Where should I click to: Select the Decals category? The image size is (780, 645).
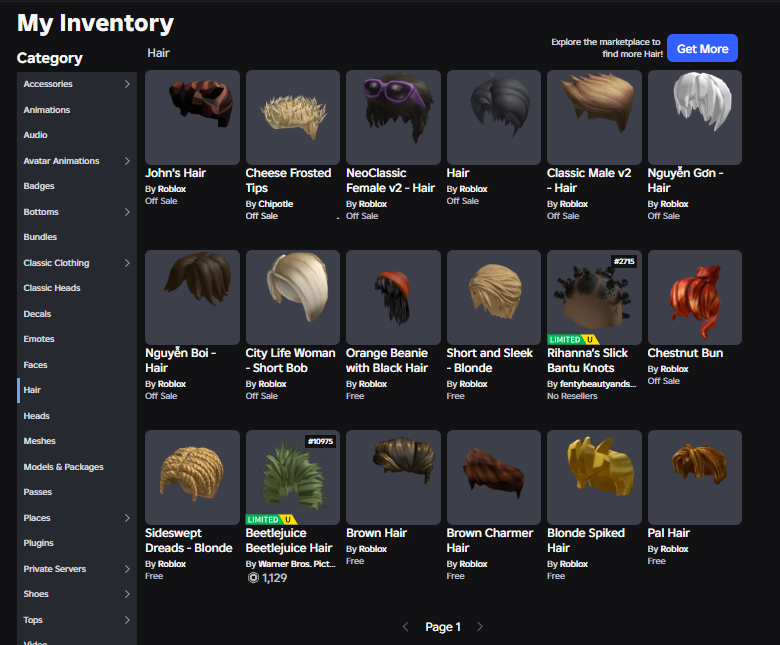(x=77, y=314)
